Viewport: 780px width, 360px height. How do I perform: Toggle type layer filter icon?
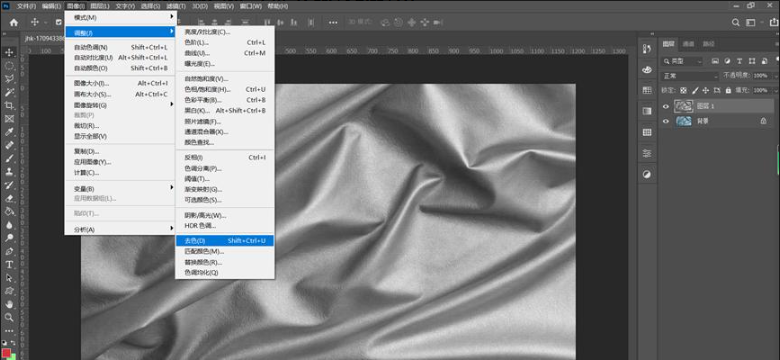pyautogui.click(x=739, y=61)
